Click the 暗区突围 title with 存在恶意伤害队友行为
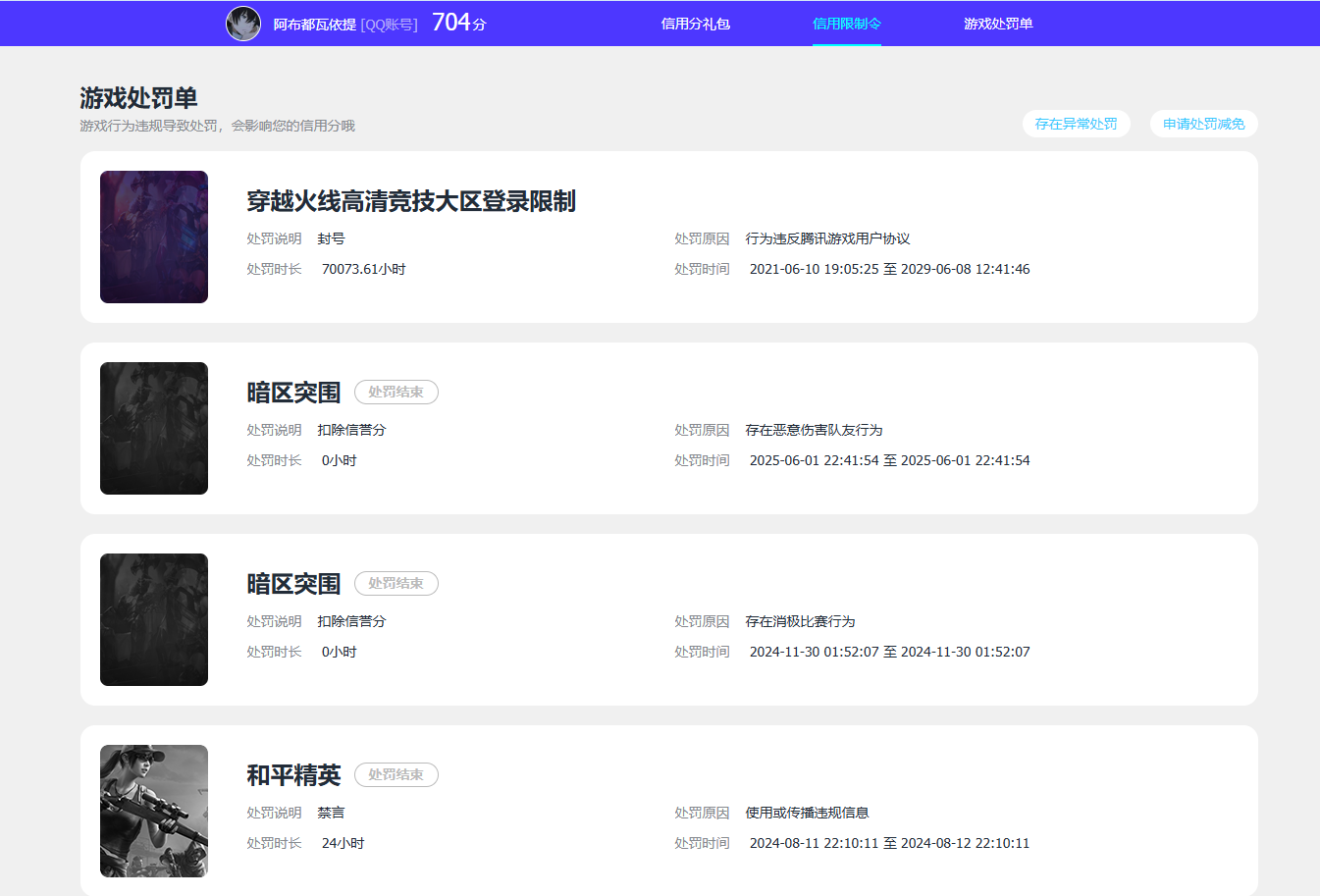The image size is (1320, 896). (293, 393)
